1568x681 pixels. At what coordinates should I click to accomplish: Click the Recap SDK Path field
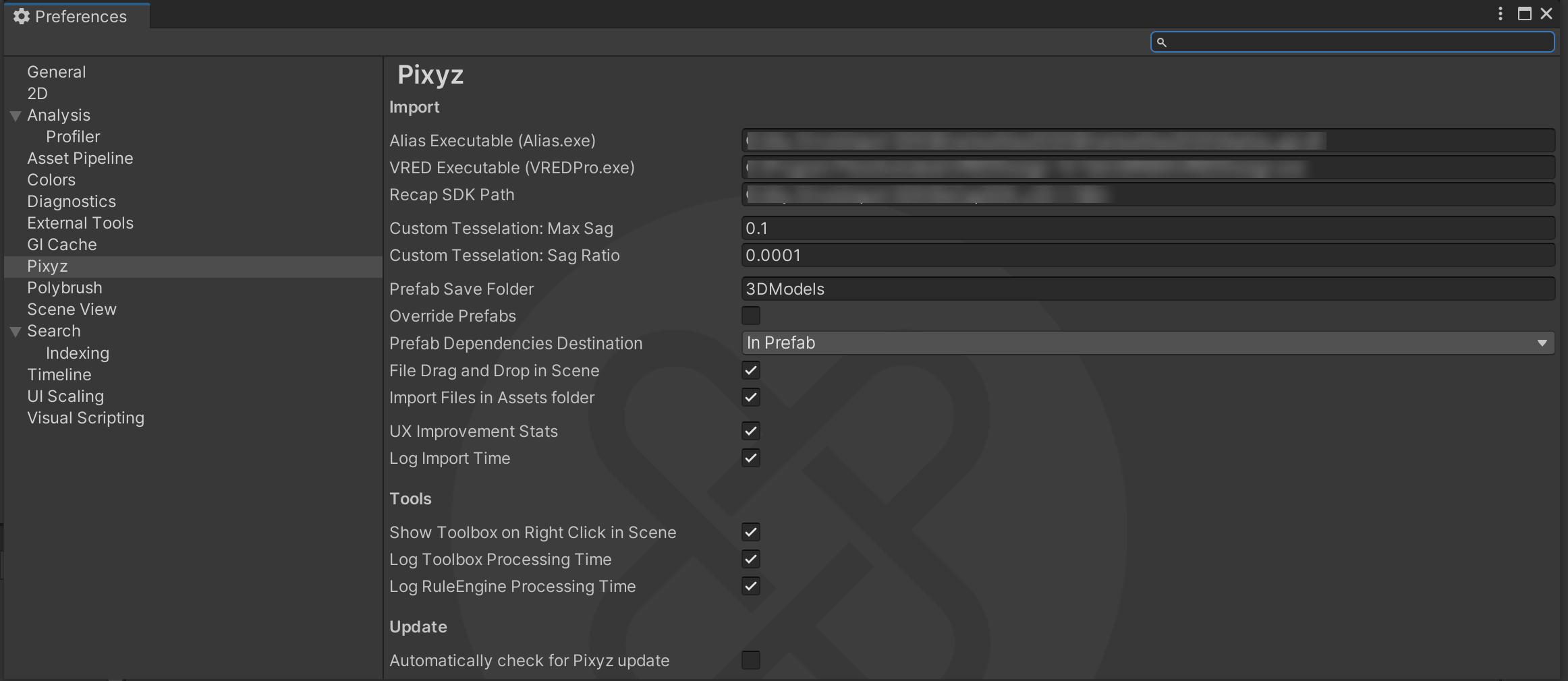(x=1148, y=194)
